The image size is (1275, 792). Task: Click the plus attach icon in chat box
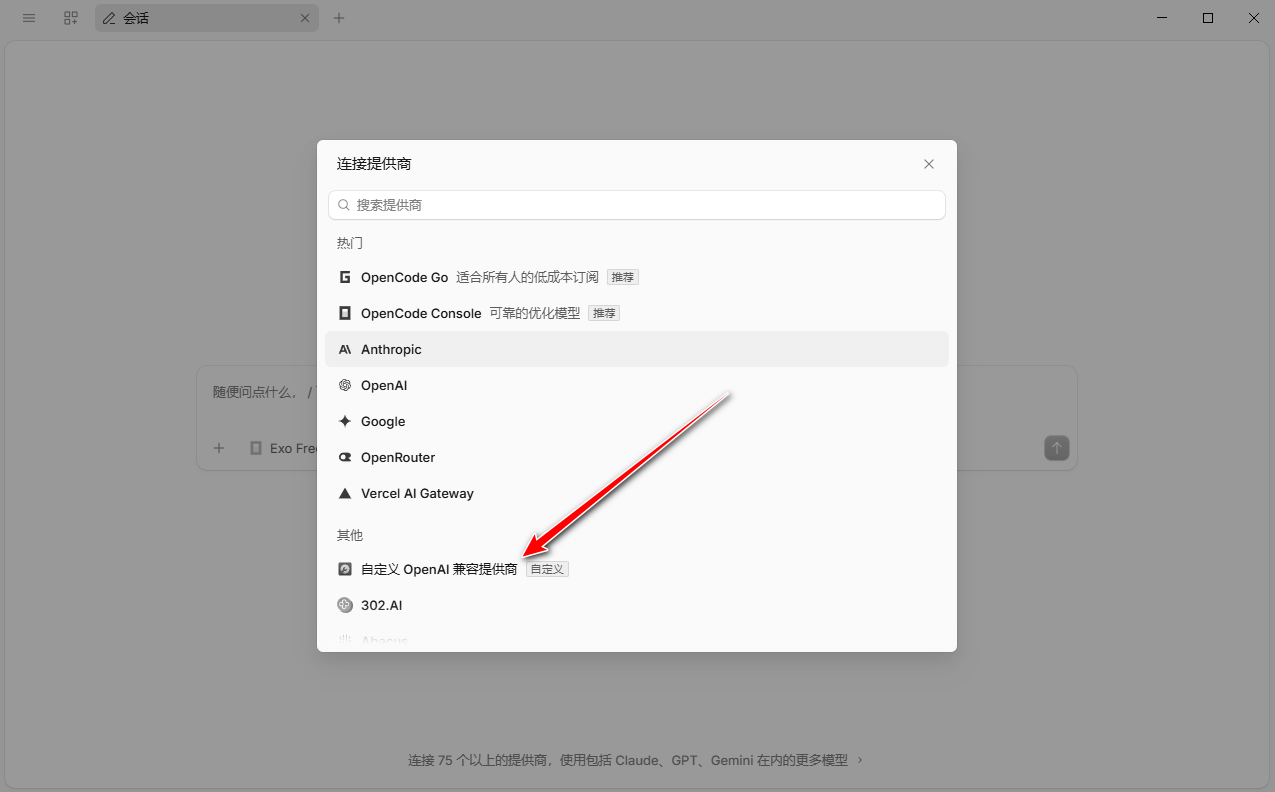point(219,448)
